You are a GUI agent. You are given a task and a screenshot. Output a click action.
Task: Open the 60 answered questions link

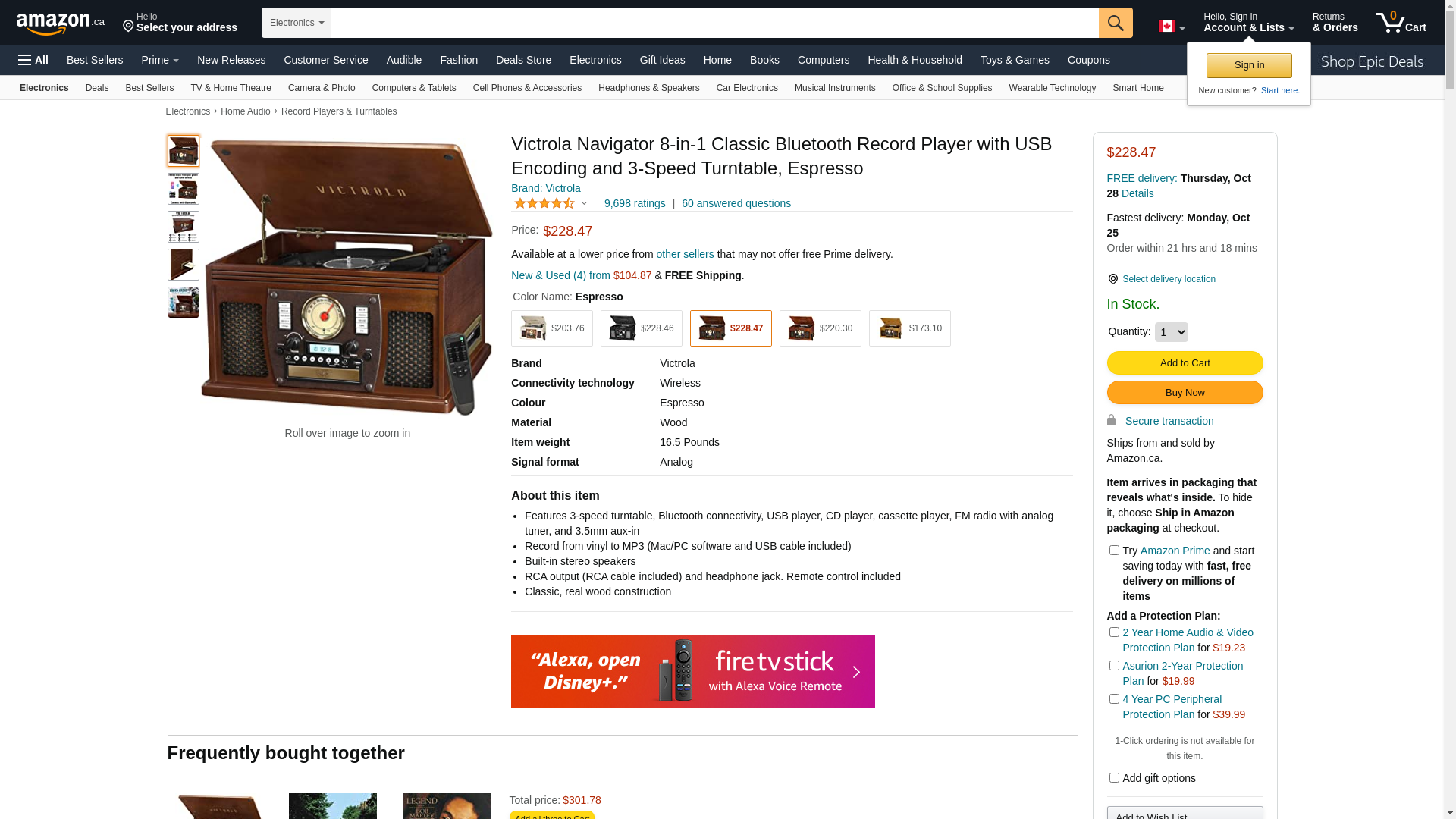[736, 203]
